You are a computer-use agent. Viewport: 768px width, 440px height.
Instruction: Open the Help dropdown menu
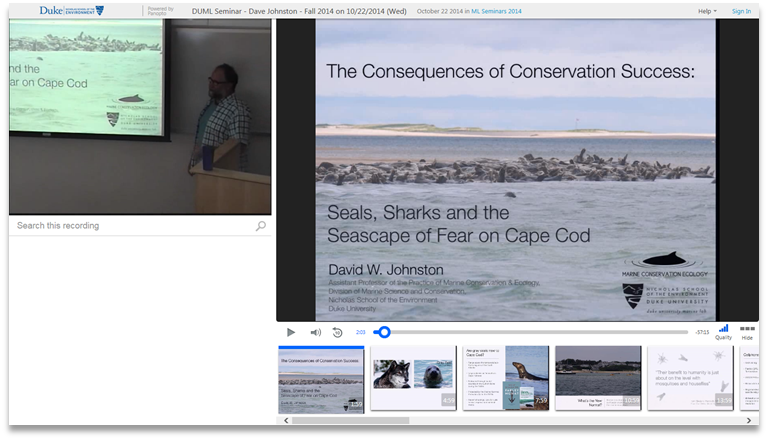707,11
